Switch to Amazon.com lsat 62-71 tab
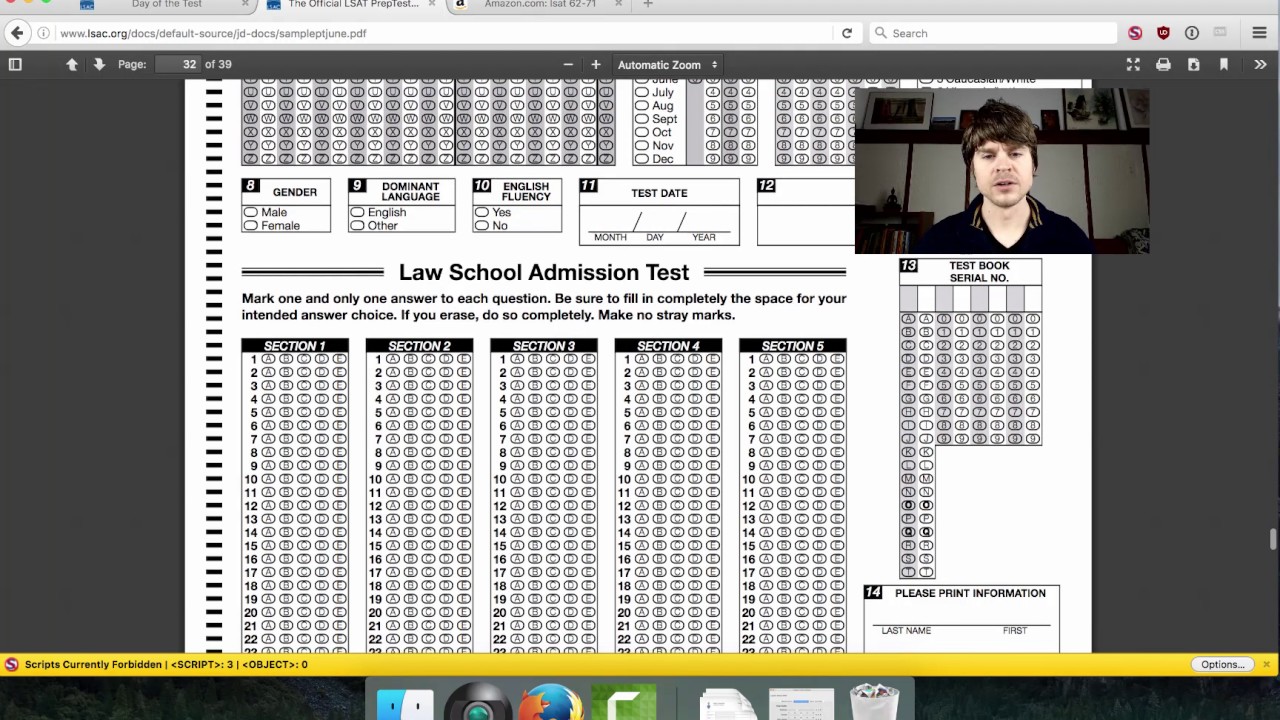The image size is (1280, 720). 540,5
